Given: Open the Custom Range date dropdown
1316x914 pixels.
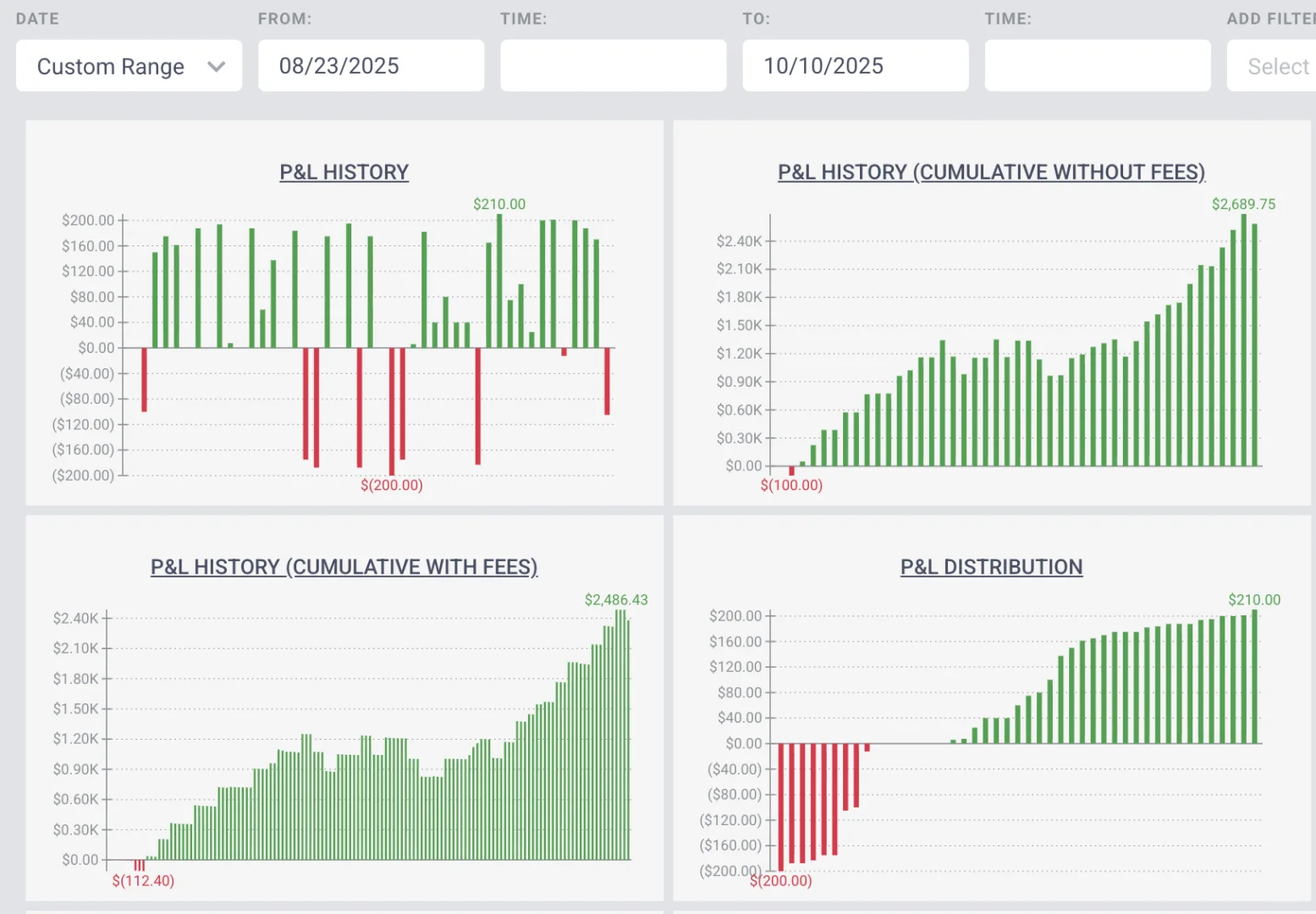Looking at the screenshot, I should (x=129, y=66).
